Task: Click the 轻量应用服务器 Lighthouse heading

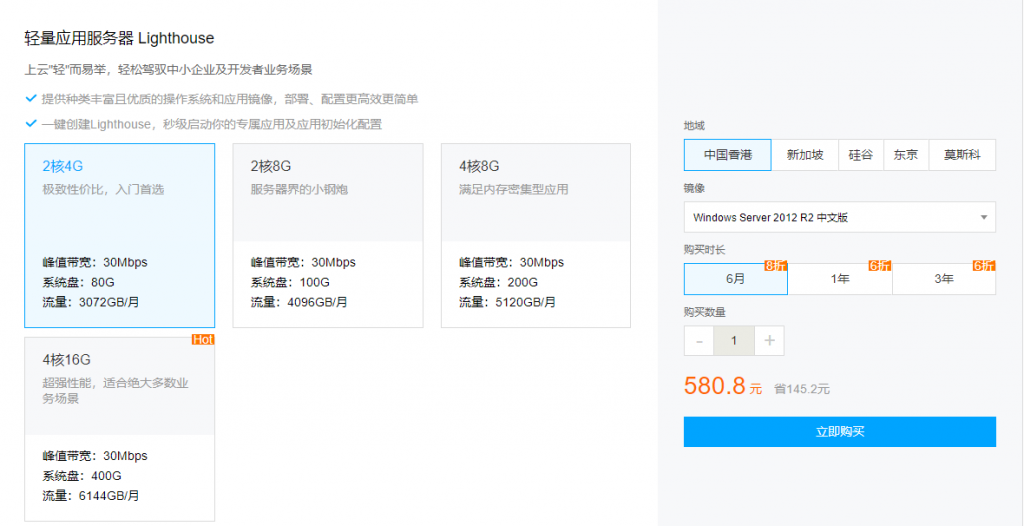Action: (x=120, y=39)
